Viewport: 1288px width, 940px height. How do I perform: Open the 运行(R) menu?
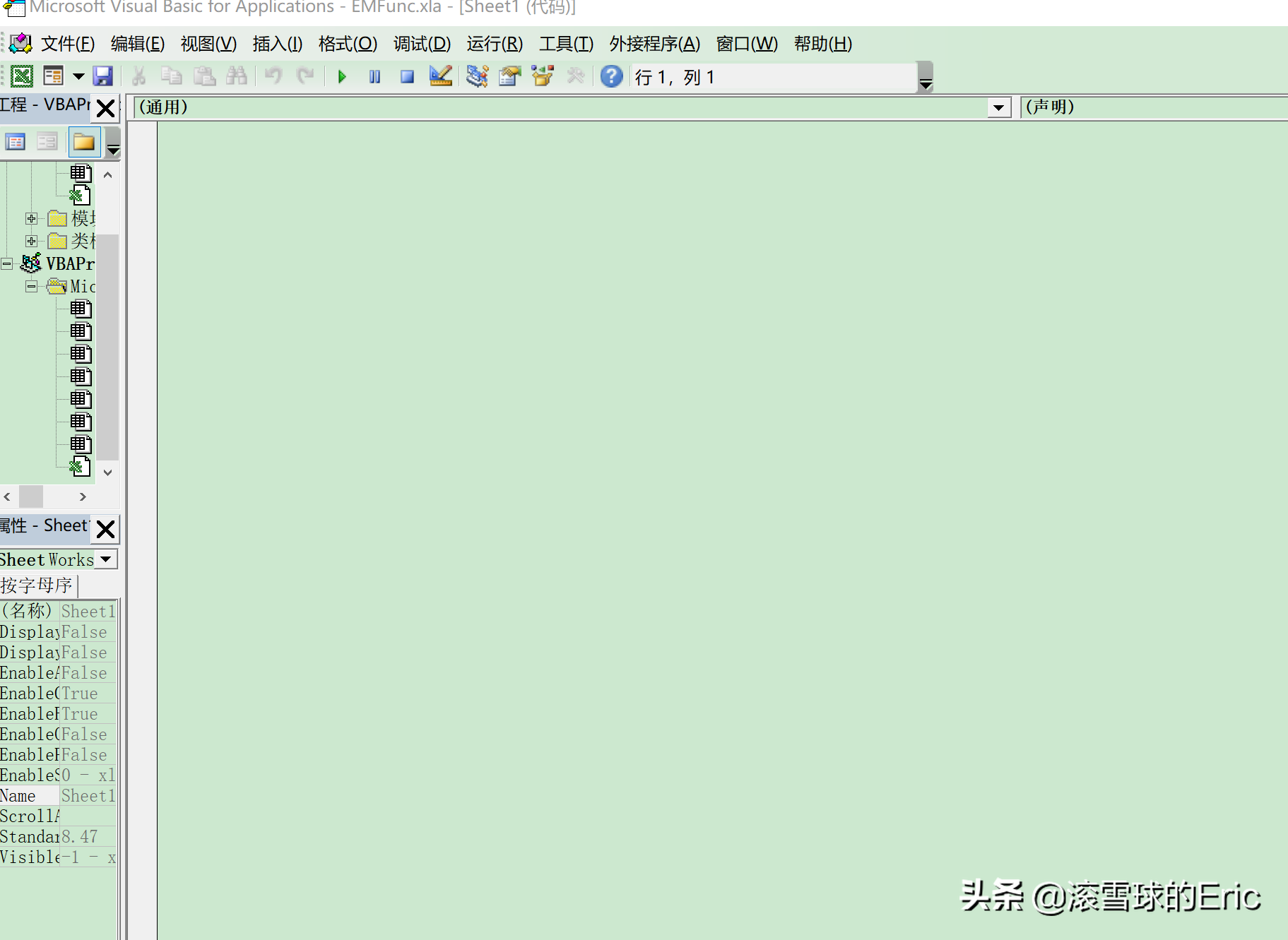[495, 44]
